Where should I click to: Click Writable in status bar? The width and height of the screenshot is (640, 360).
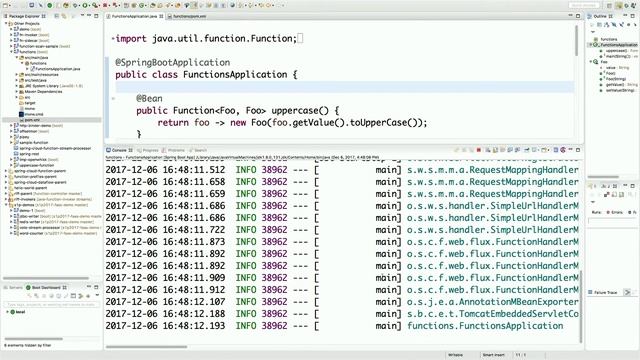coord(456,355)
